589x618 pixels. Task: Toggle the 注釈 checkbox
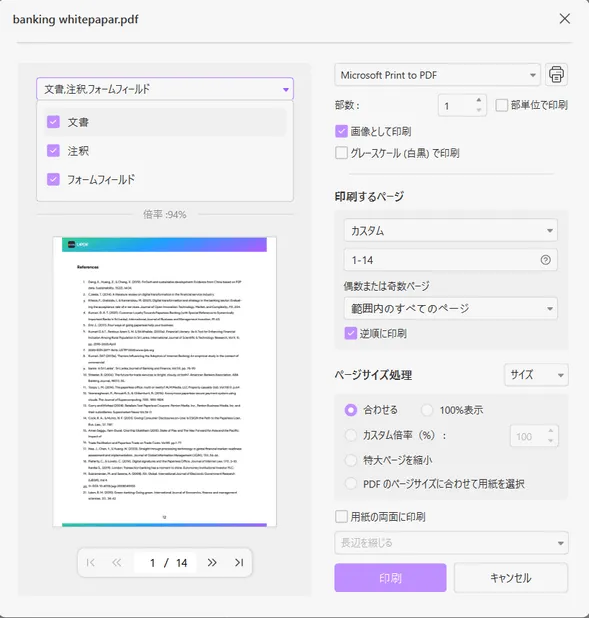pyautogui.click(x=53, y=151)
